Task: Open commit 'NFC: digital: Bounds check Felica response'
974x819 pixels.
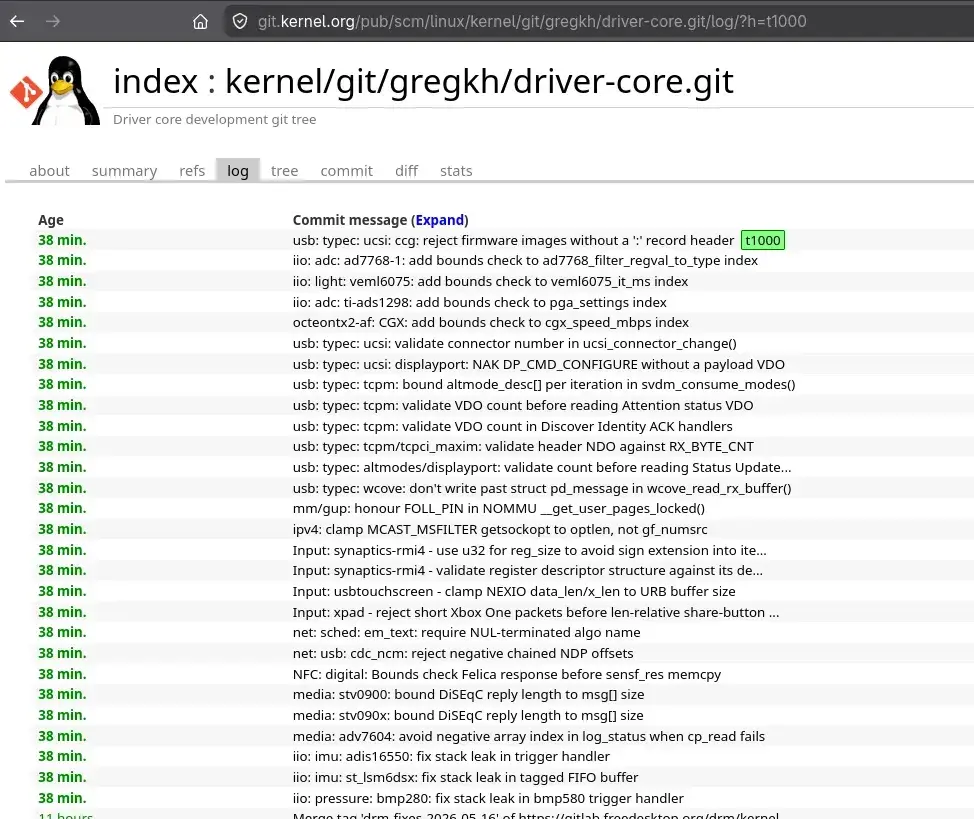Action: click(507, 674)
